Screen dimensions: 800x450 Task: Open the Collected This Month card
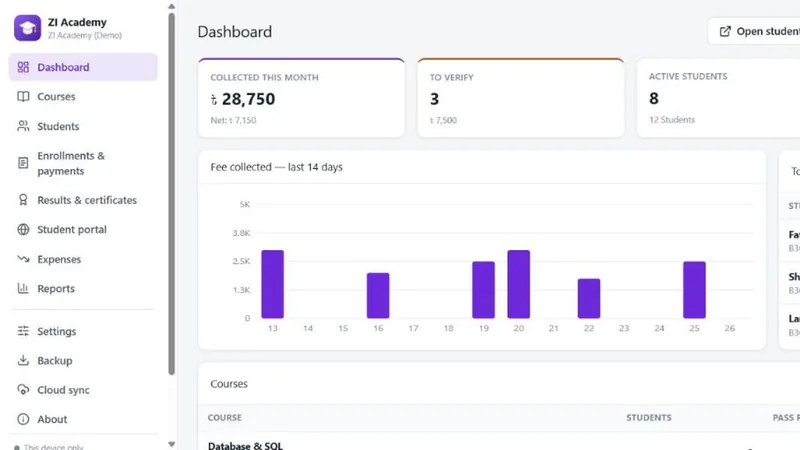pos(302,98)
